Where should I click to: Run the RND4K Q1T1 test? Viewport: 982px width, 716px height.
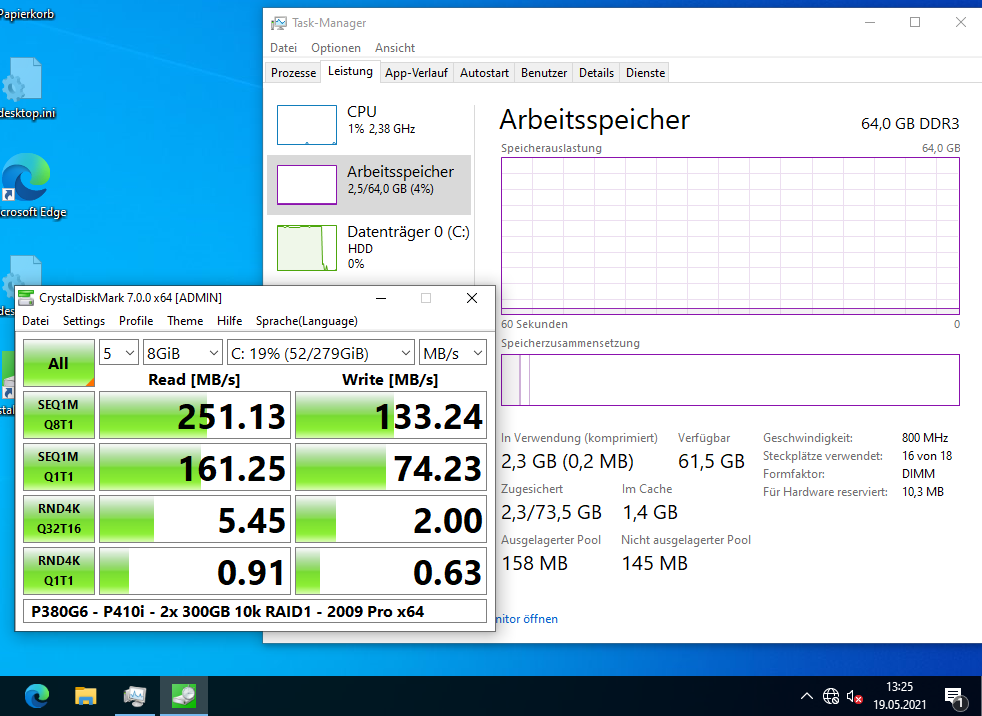pos(59,571)
